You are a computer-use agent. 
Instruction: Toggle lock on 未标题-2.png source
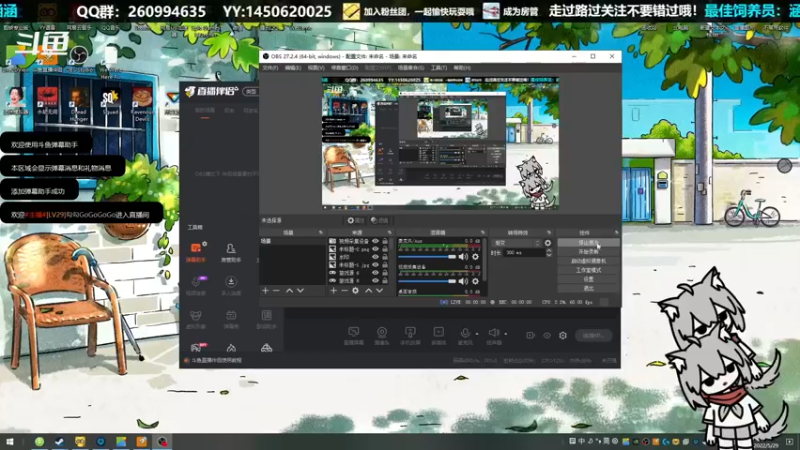[385, 249]
